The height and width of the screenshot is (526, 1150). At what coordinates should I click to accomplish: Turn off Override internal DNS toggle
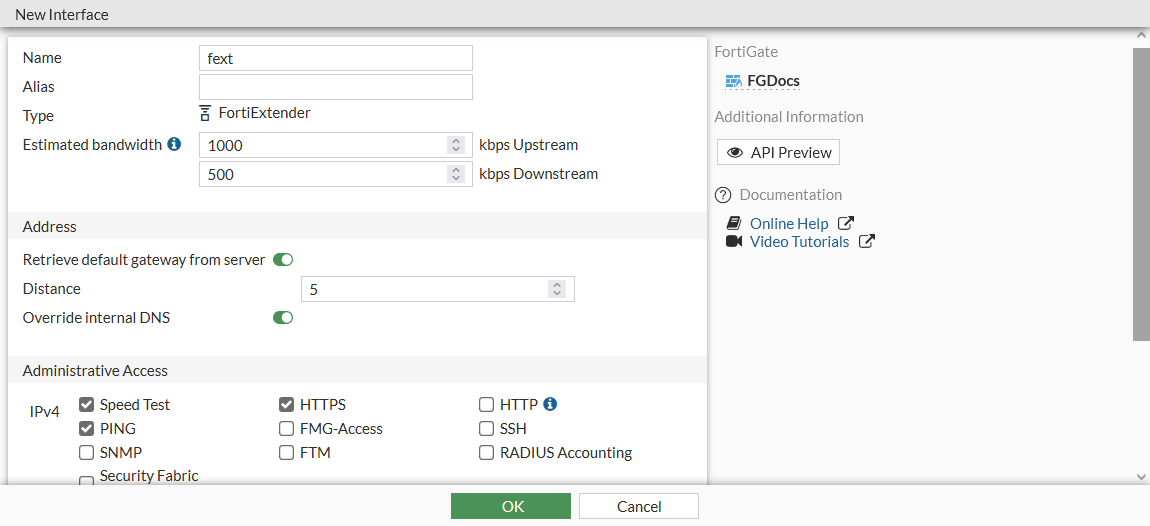[x=283, y=318]
